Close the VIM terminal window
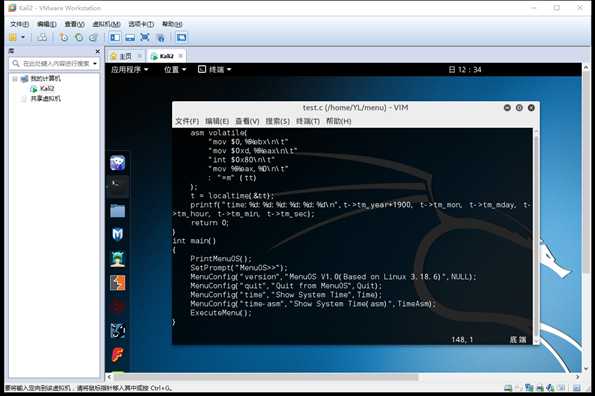This screenshot has height=396, width=595. coord(531,108)
